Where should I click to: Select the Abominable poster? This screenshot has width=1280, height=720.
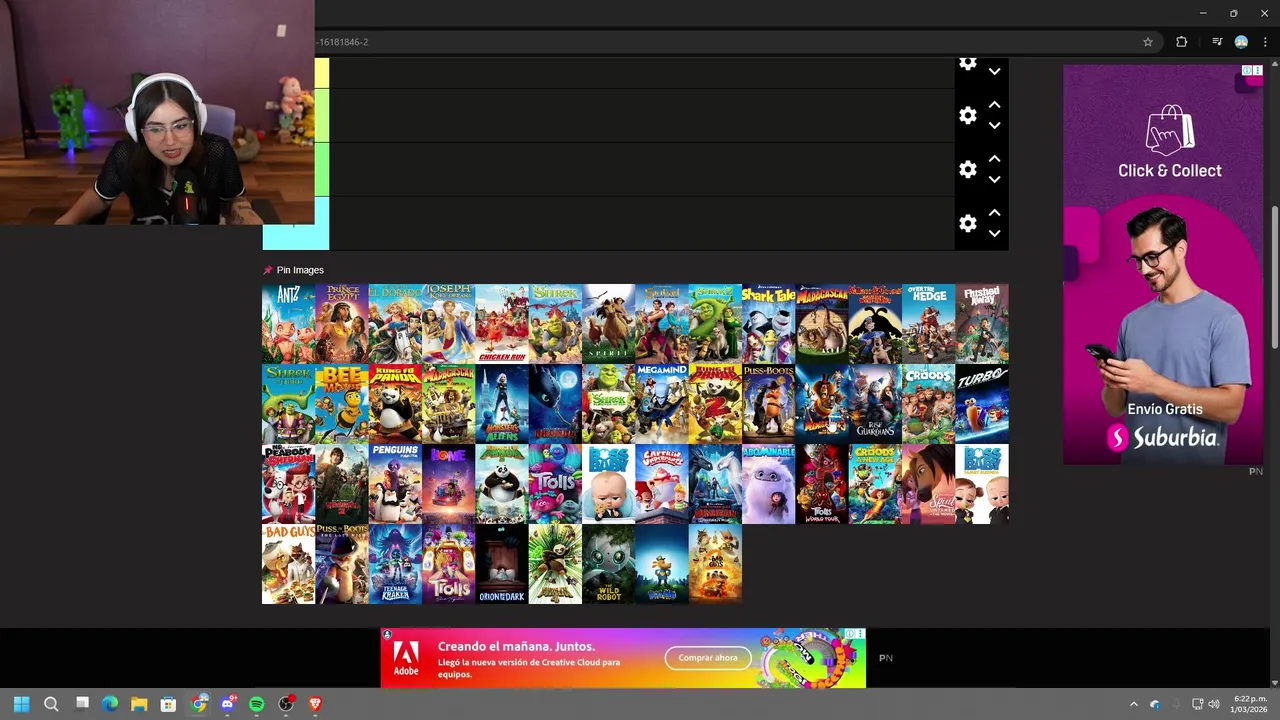768,483
